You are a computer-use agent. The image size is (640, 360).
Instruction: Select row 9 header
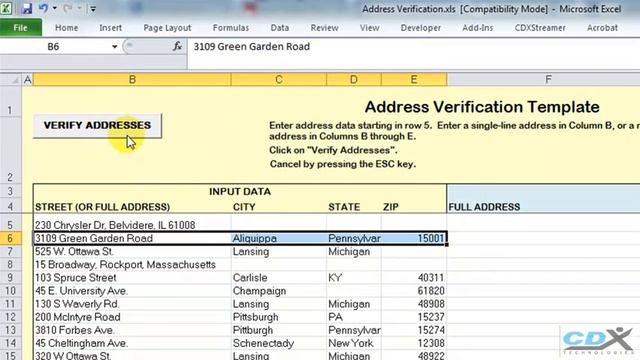tap(10, 278)
